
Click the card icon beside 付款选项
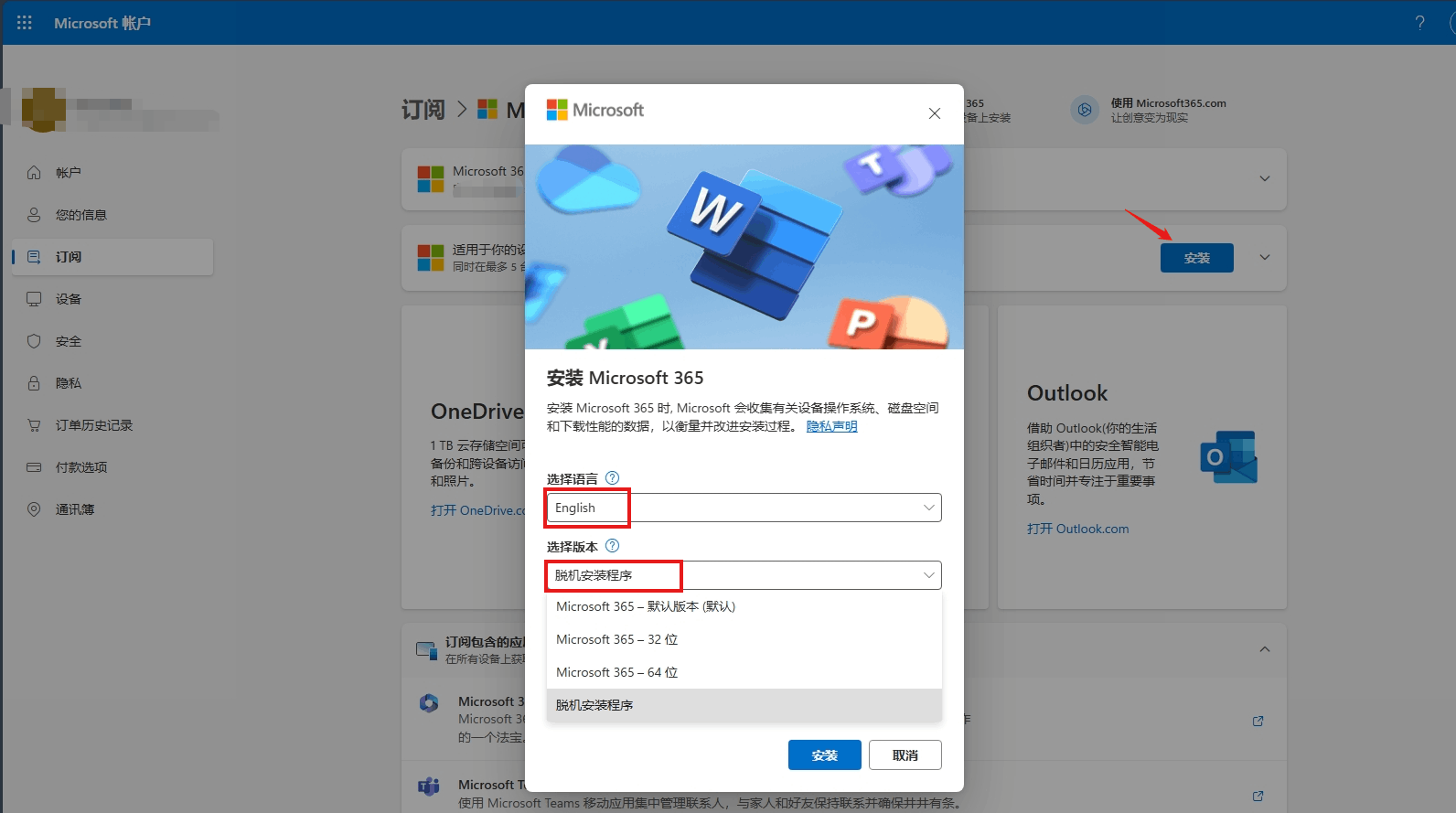[x=34, y=467]
